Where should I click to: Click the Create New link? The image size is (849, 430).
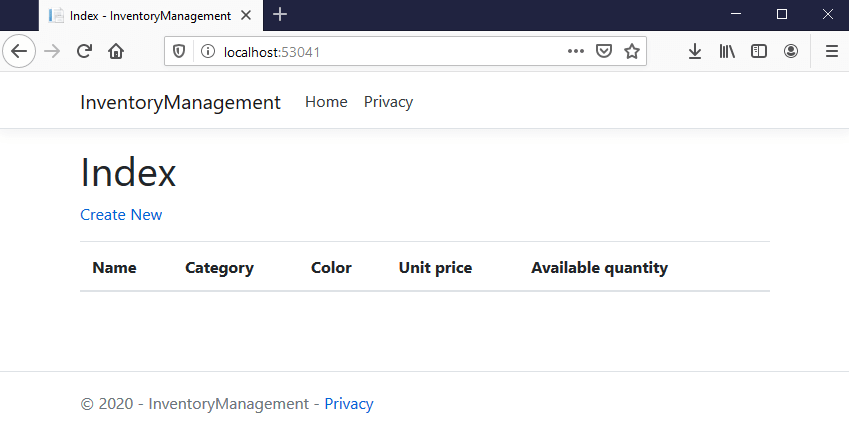click(121, 215)
